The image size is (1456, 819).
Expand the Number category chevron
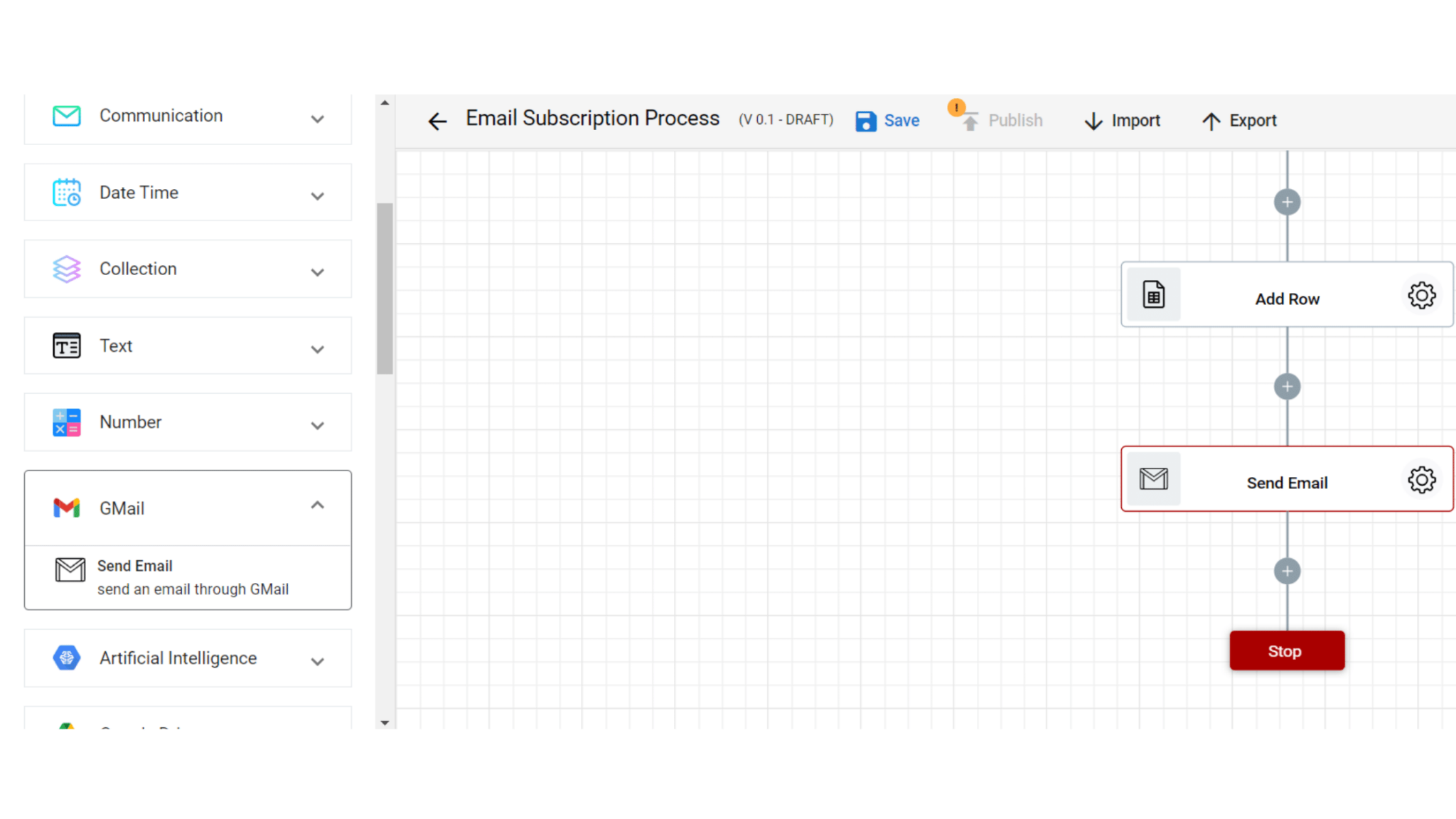tap(318, 425)
